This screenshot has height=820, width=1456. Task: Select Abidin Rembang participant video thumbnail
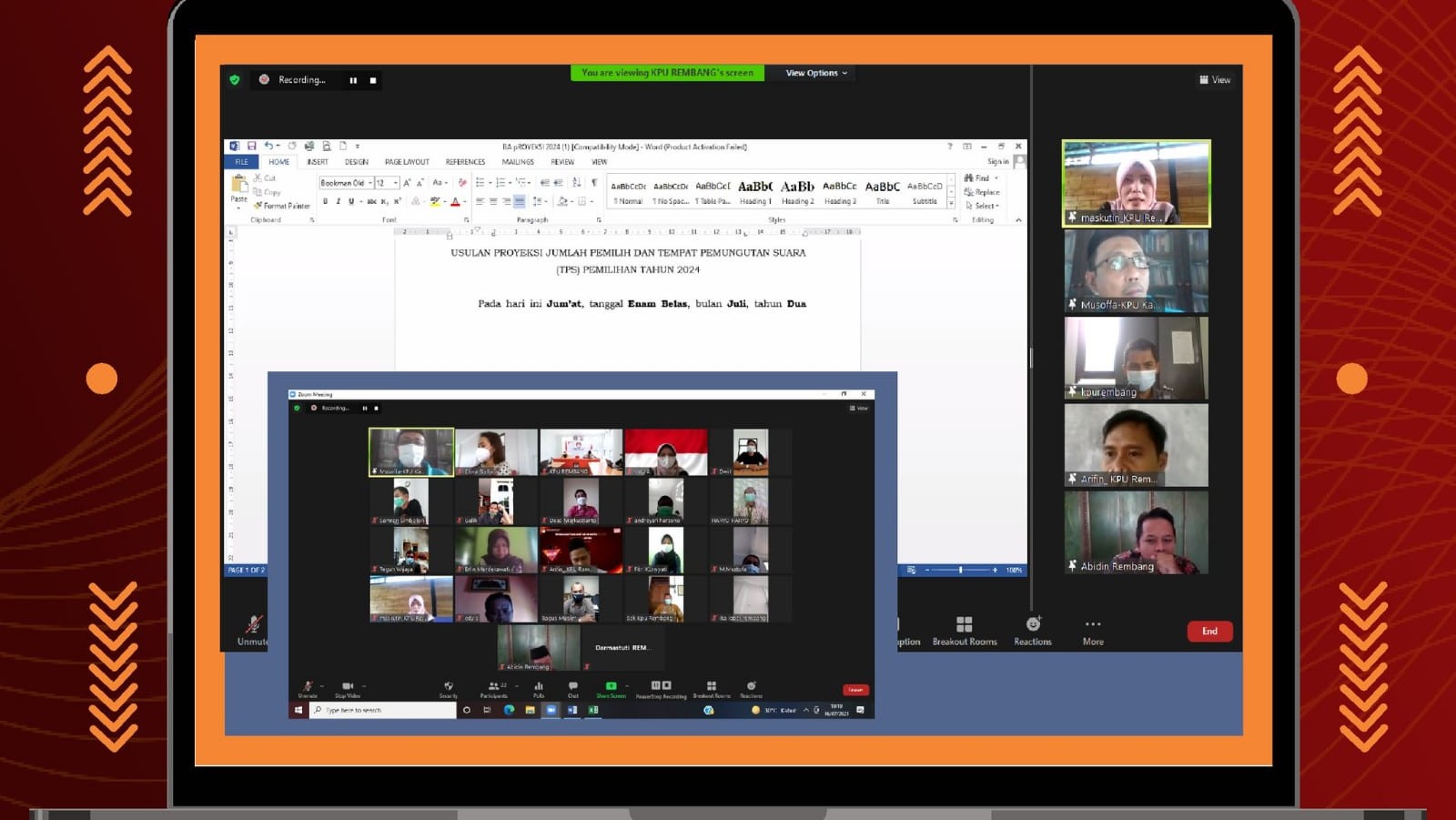[x=1137, y=532]
